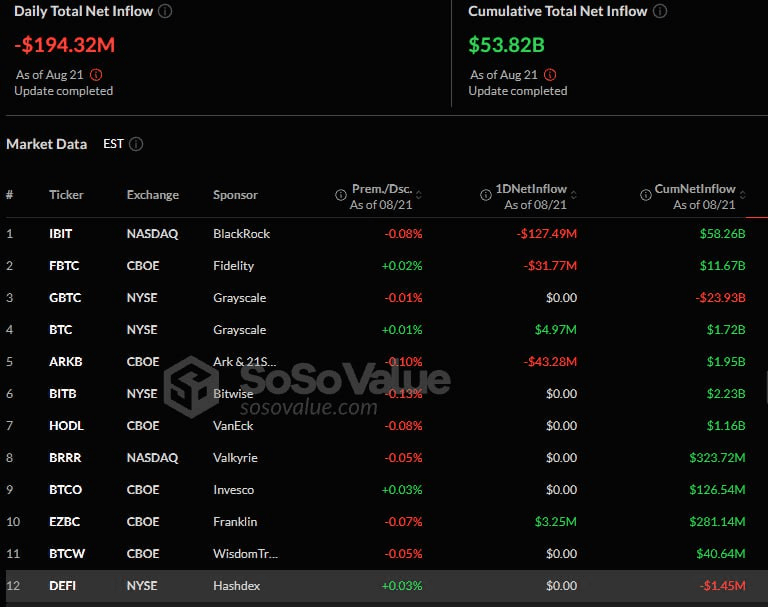Click info icon next to Cumulative Total Net Inflow
768x607 pixels.
point(660,11)
